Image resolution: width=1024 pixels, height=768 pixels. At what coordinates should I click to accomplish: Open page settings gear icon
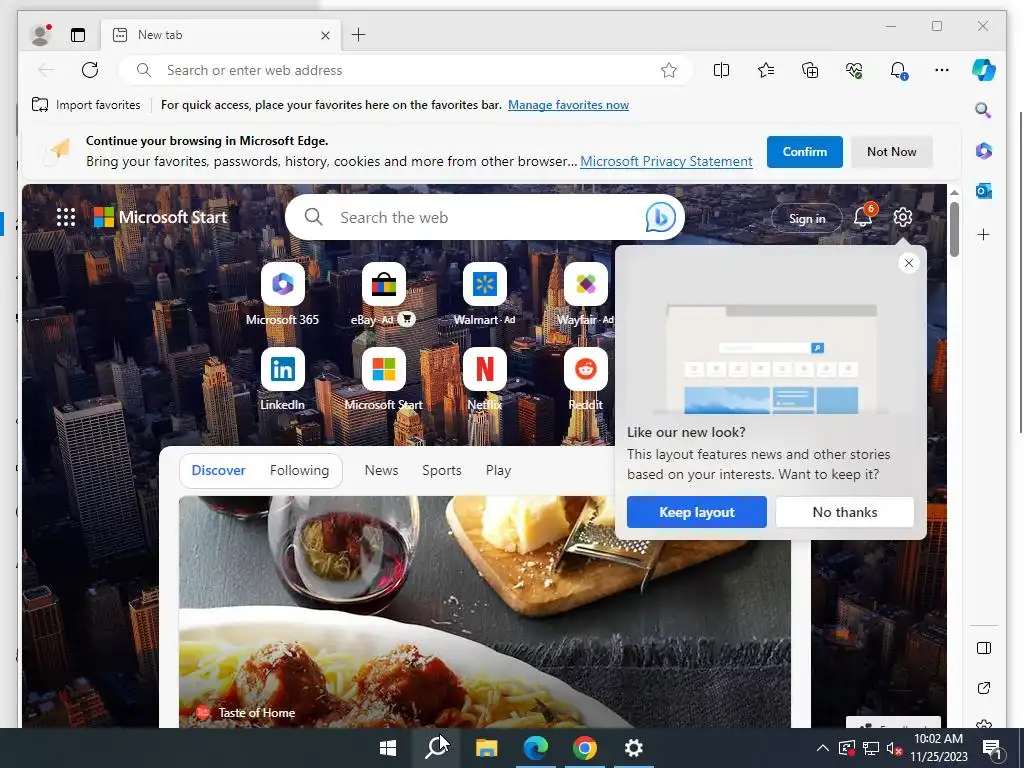tap(903, 217)
